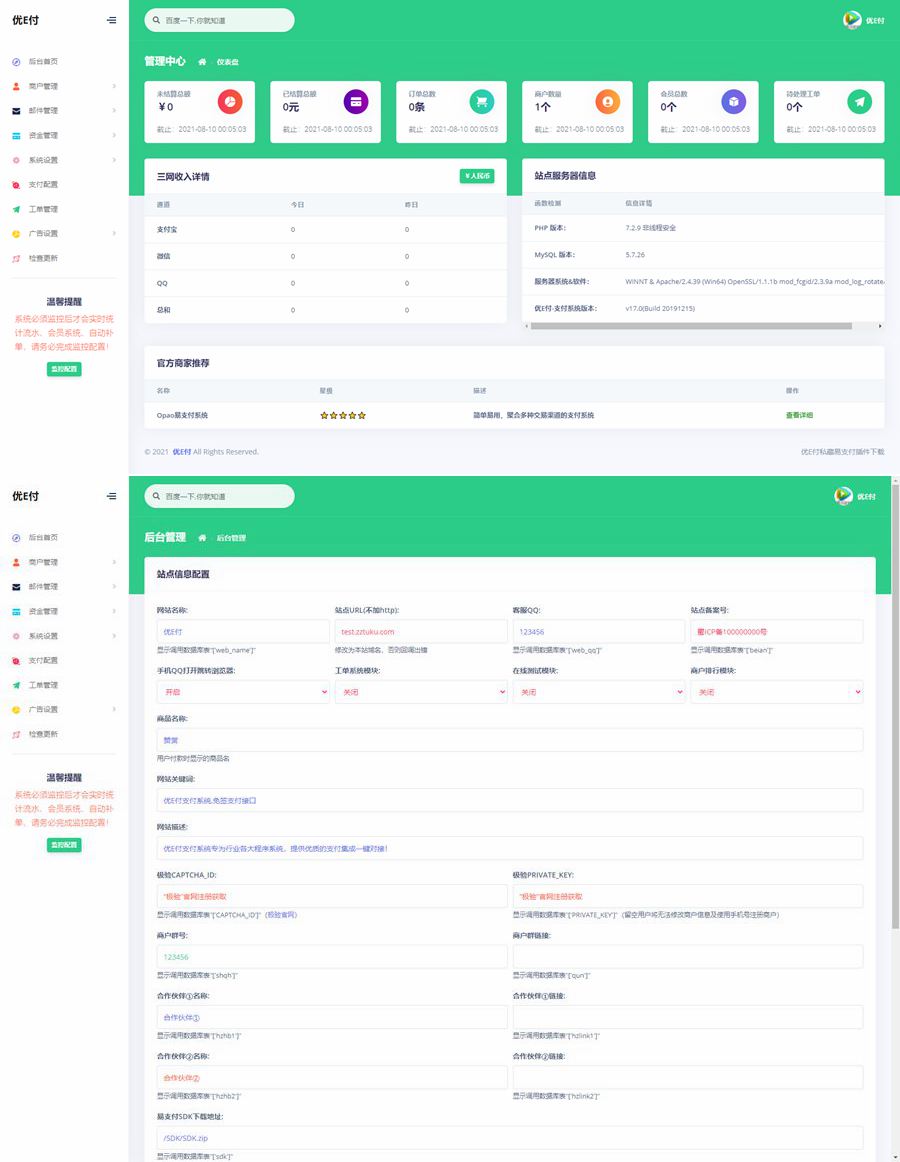
Task: Click the paper plane icon on 待处理工单 card
Action: (860, 101)
